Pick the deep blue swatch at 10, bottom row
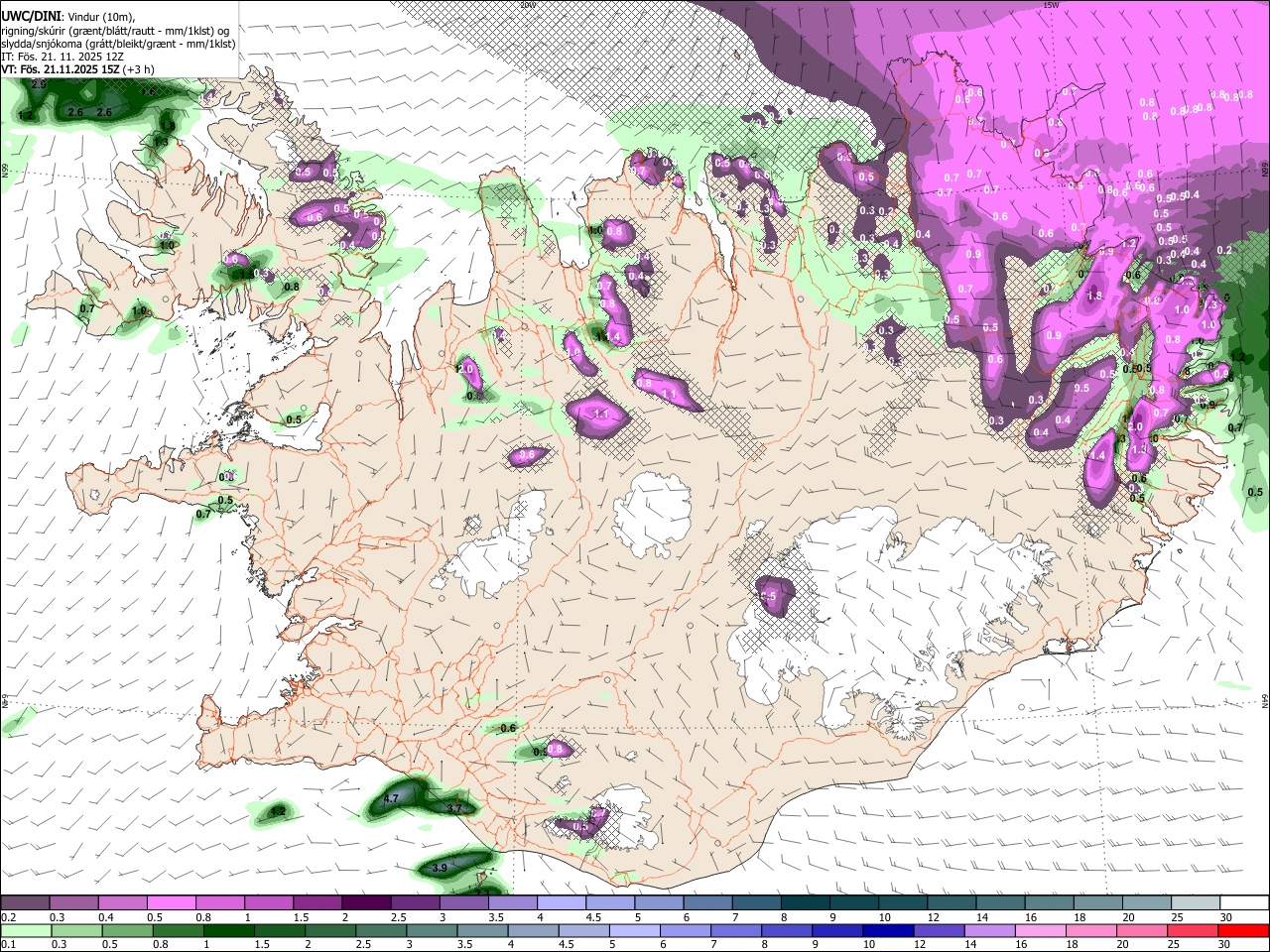The width and height of the screenshot is (1270, 952). [888, 931]
